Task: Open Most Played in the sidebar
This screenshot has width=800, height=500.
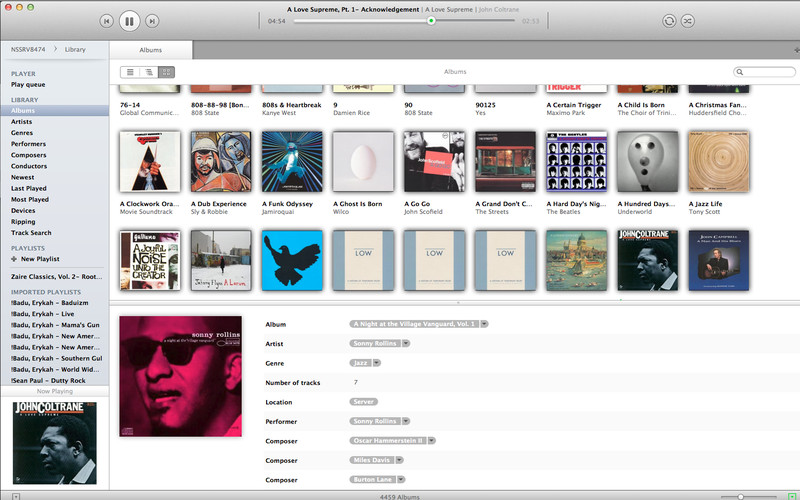Action: tap(30, 199)
